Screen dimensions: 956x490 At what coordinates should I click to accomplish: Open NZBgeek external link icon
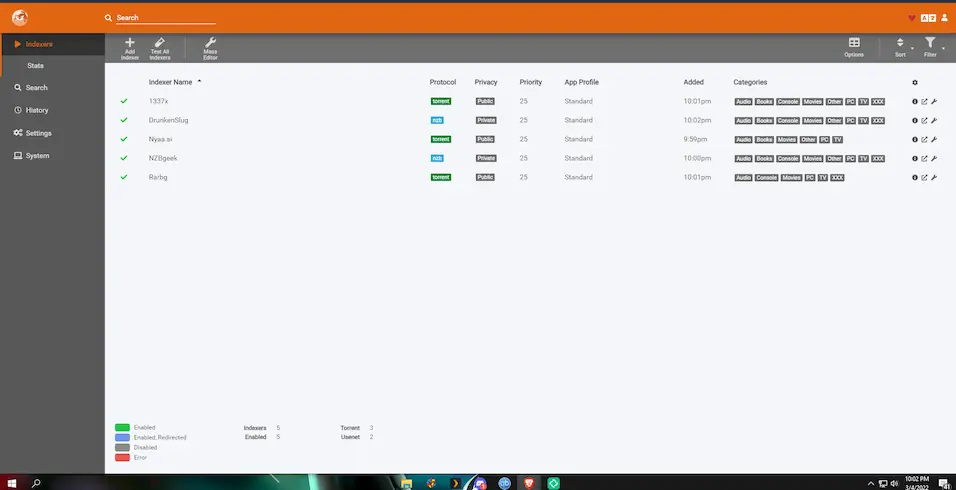click(x=924, y=158)
